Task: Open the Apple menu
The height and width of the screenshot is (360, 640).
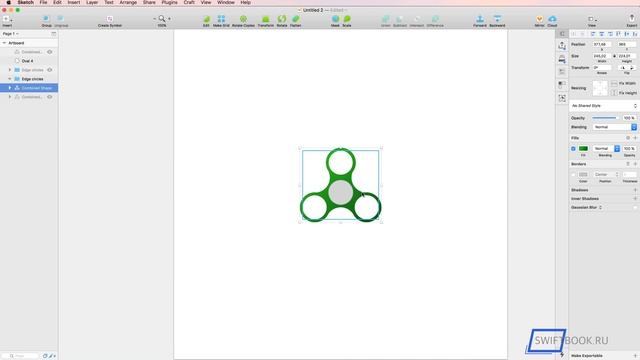Action: coord(9,2)
